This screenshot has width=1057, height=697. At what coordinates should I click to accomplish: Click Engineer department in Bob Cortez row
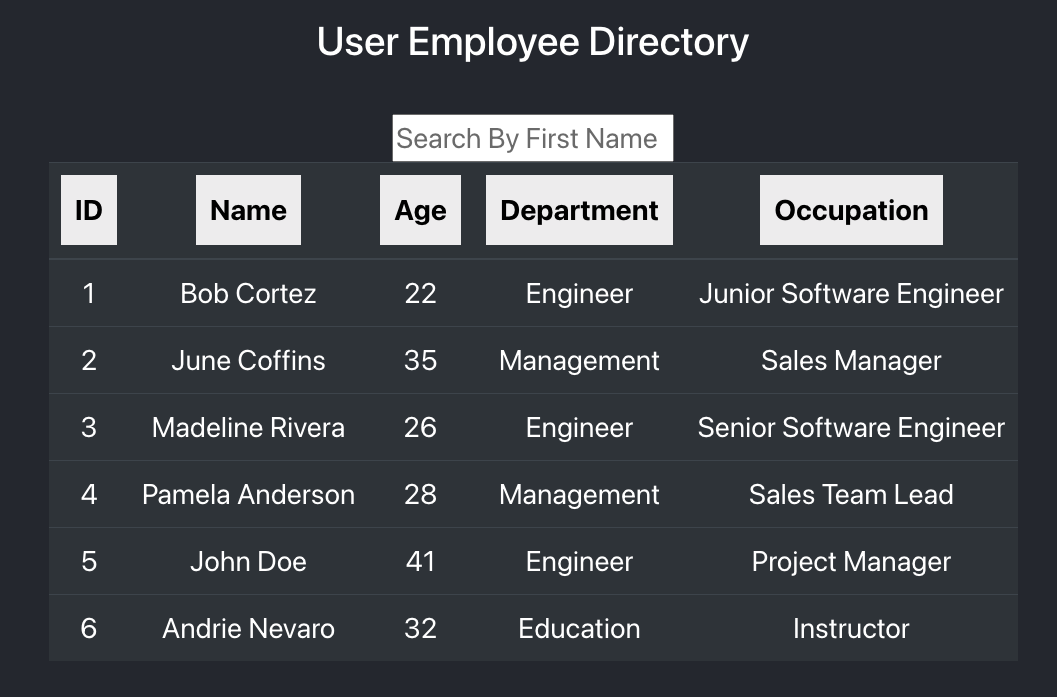pos(579,294)
